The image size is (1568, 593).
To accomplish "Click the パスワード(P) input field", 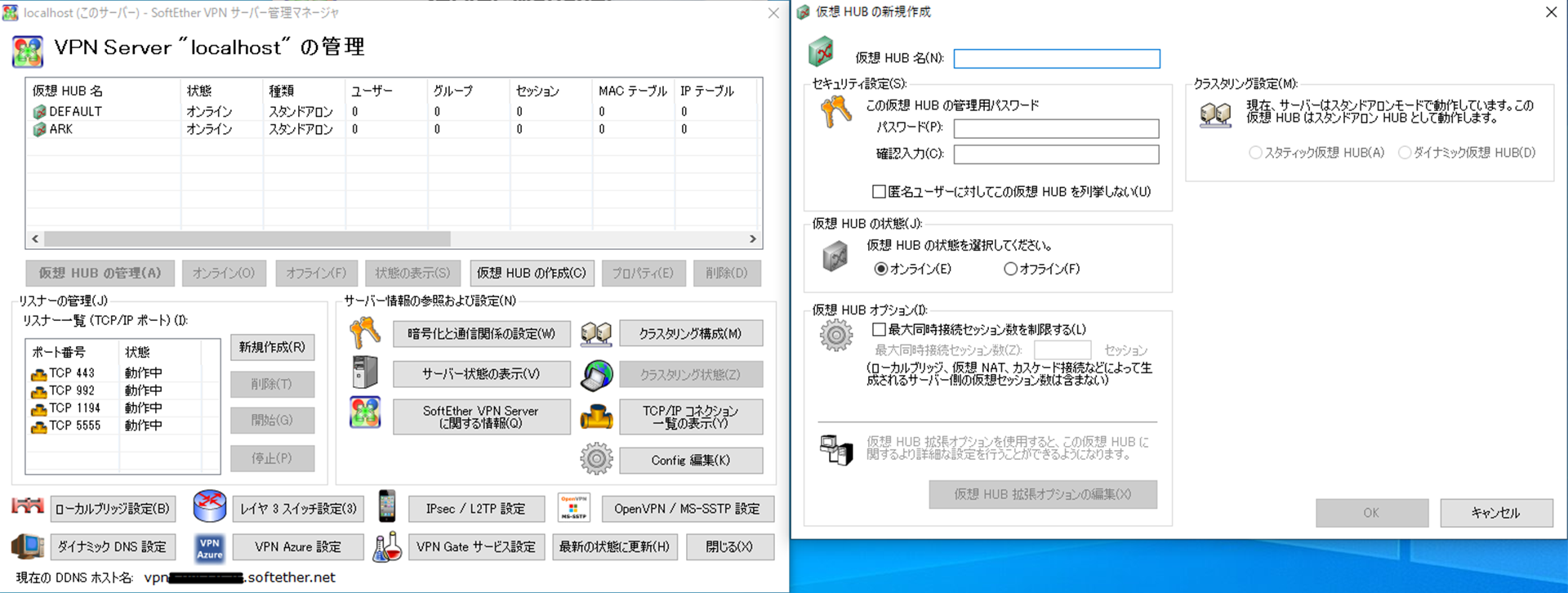I will tap(1056, 128).
